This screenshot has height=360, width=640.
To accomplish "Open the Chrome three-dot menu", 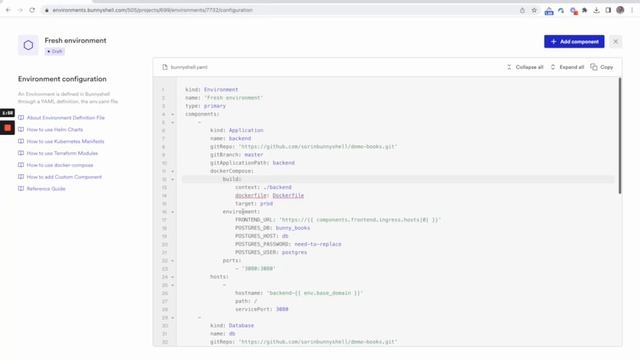I will coord(632,10).
